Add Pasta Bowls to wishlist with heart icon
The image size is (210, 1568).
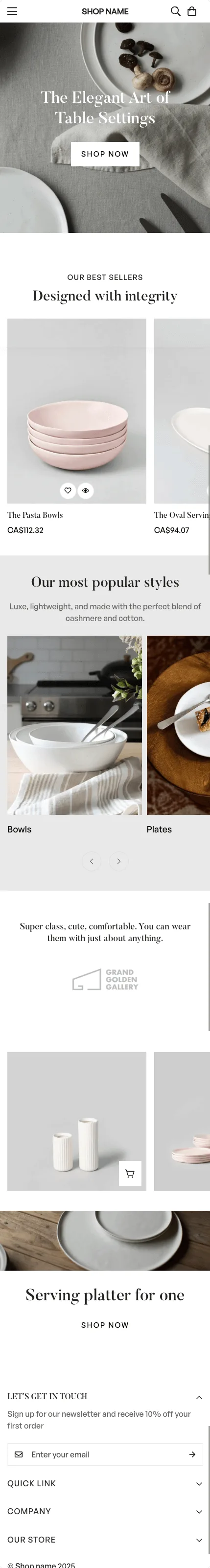tap(68, 490)
